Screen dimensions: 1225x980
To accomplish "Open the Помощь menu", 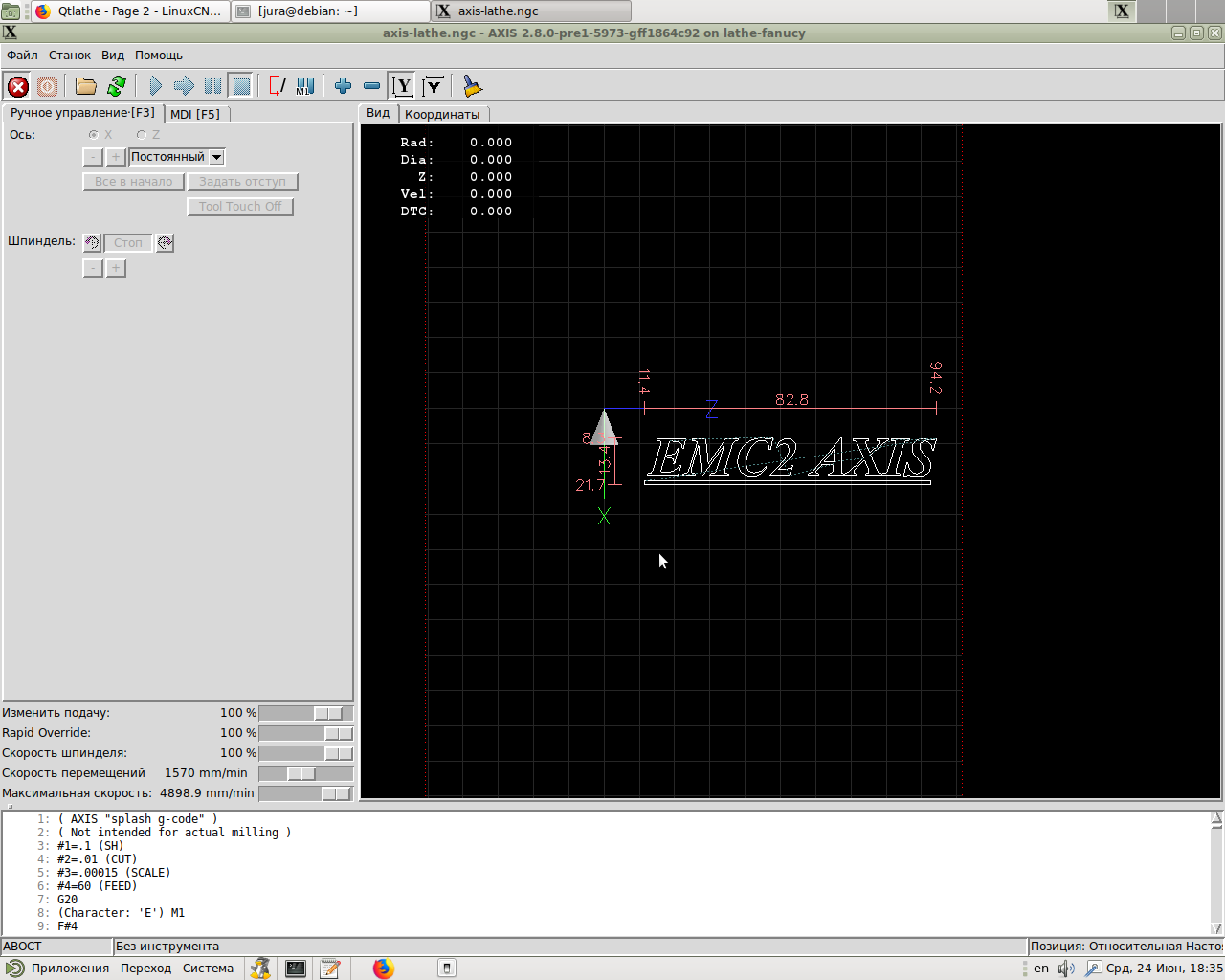I will click(159, 56).
